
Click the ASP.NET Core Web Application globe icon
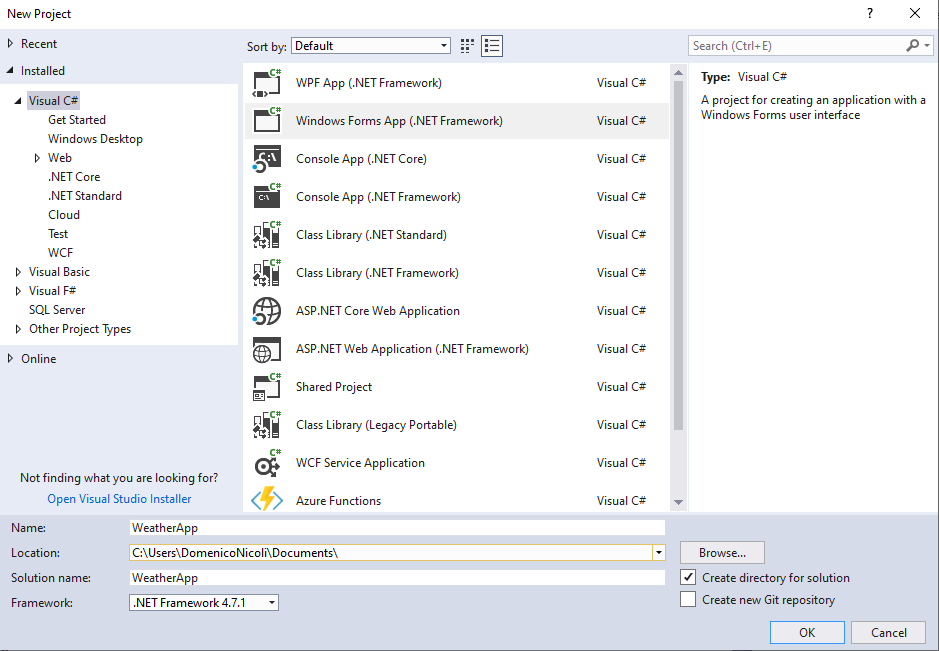click(x=267, y=311)
